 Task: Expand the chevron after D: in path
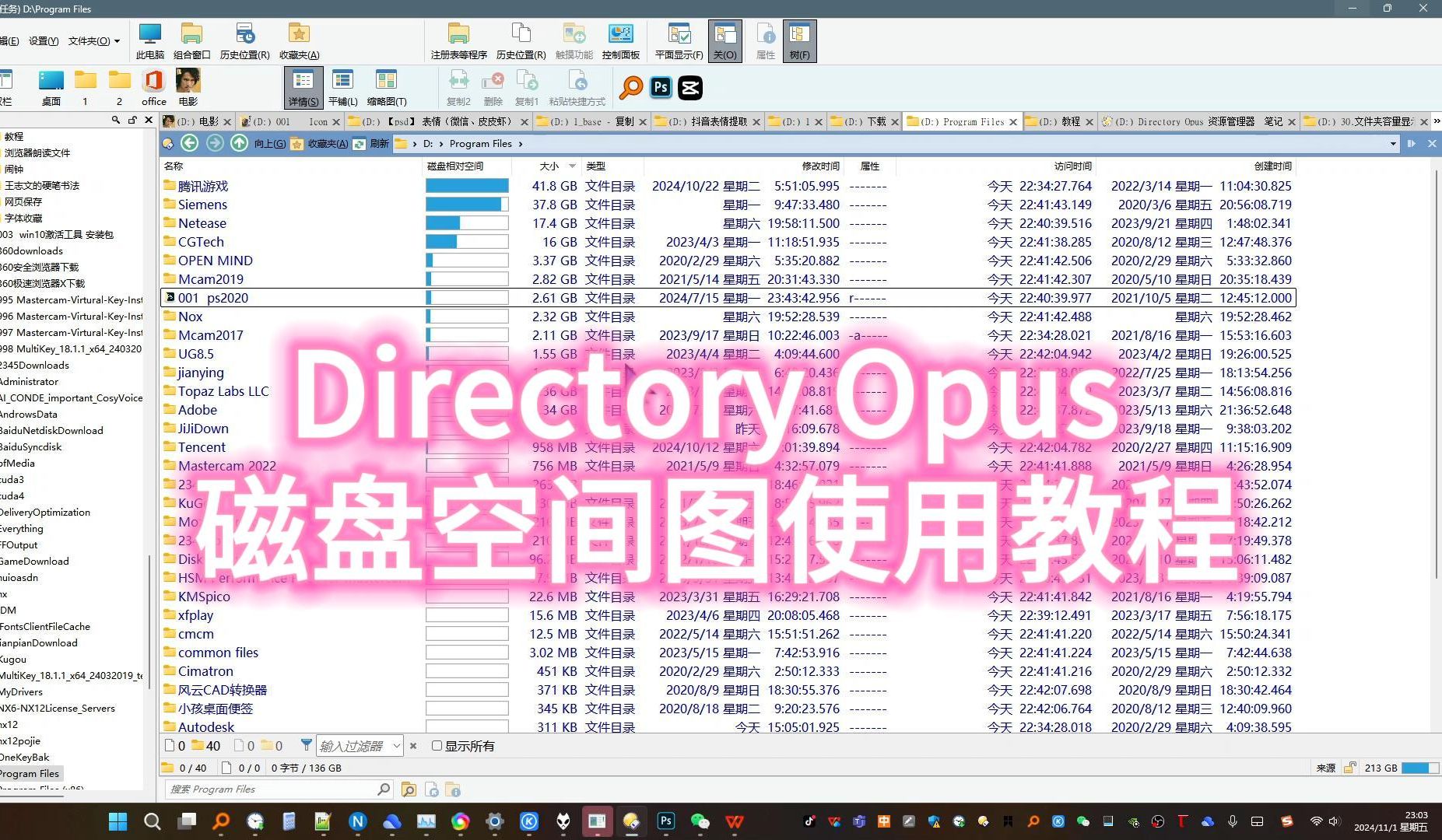tap(441, 144)
